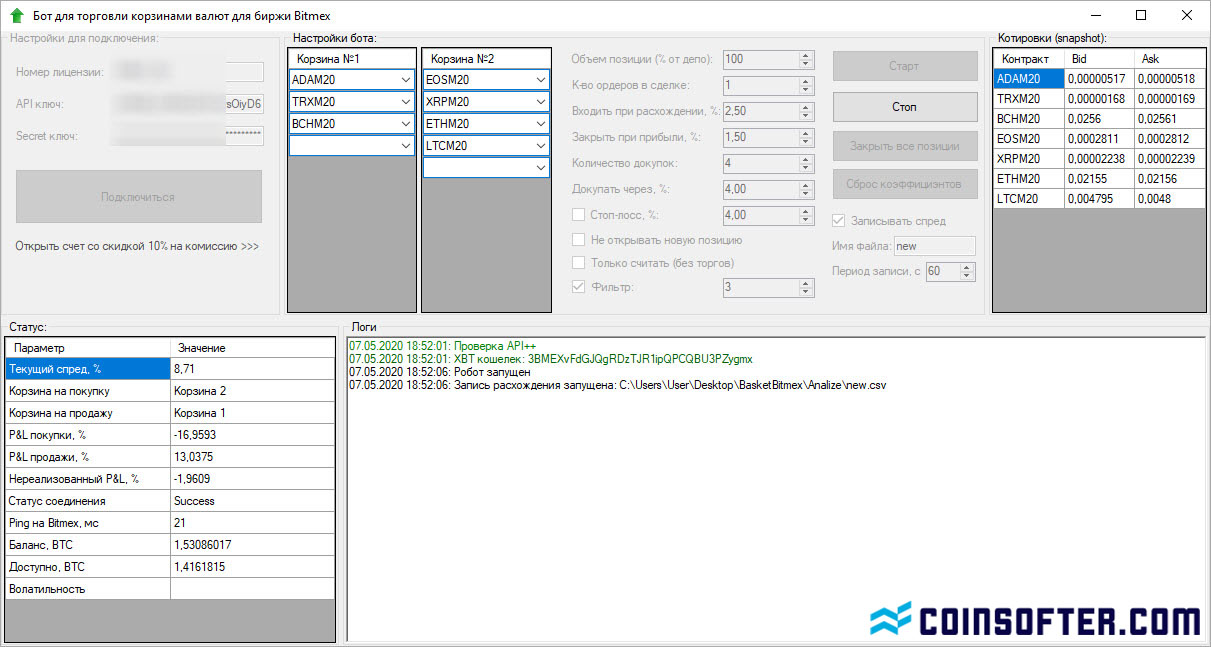Open the TRXM20 dropdown in Корзина №1

pyautogui.click(x=405, y=101)
